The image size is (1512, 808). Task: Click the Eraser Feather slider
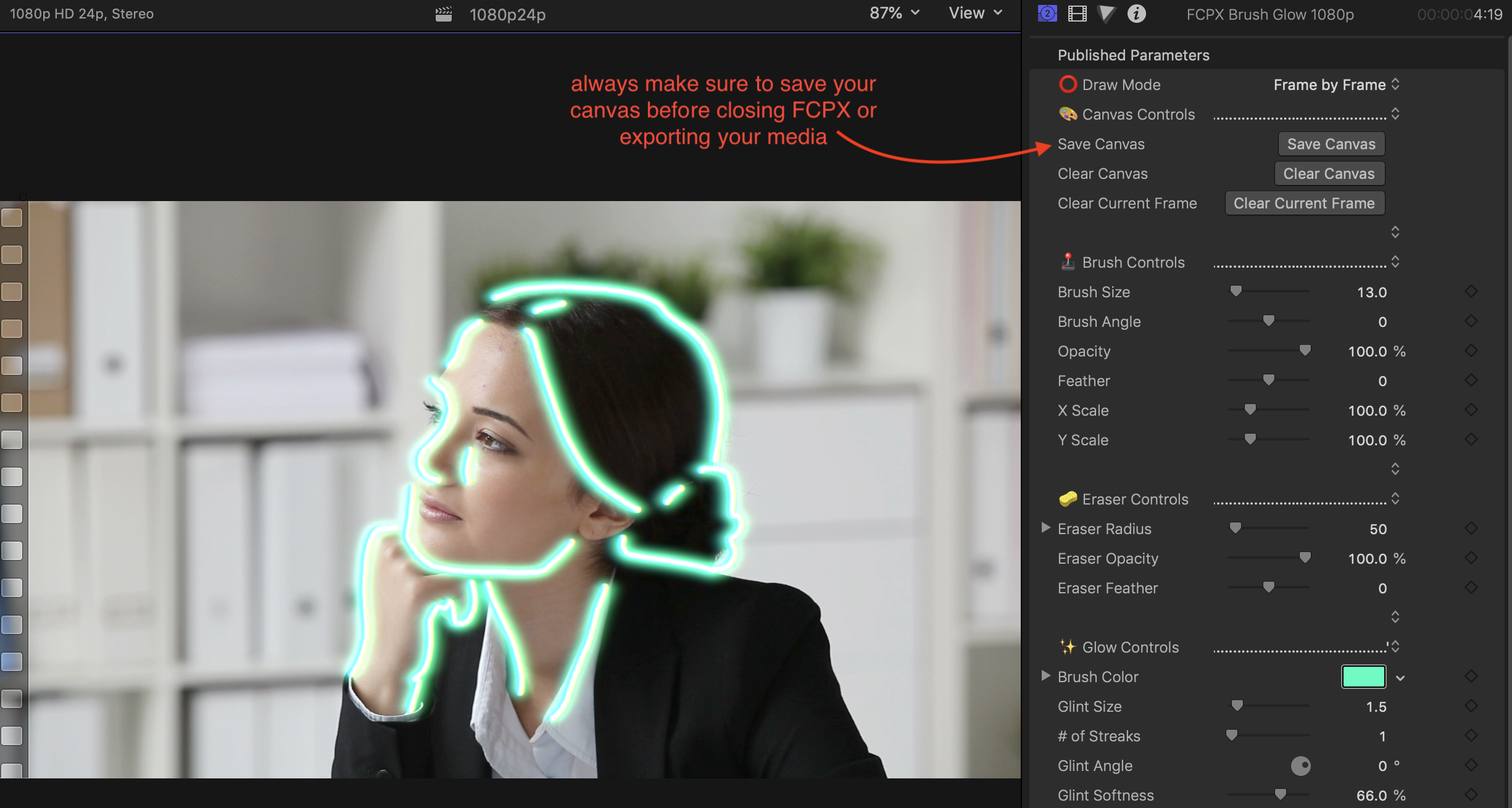pyautogui.click(x=1268, y=587)
